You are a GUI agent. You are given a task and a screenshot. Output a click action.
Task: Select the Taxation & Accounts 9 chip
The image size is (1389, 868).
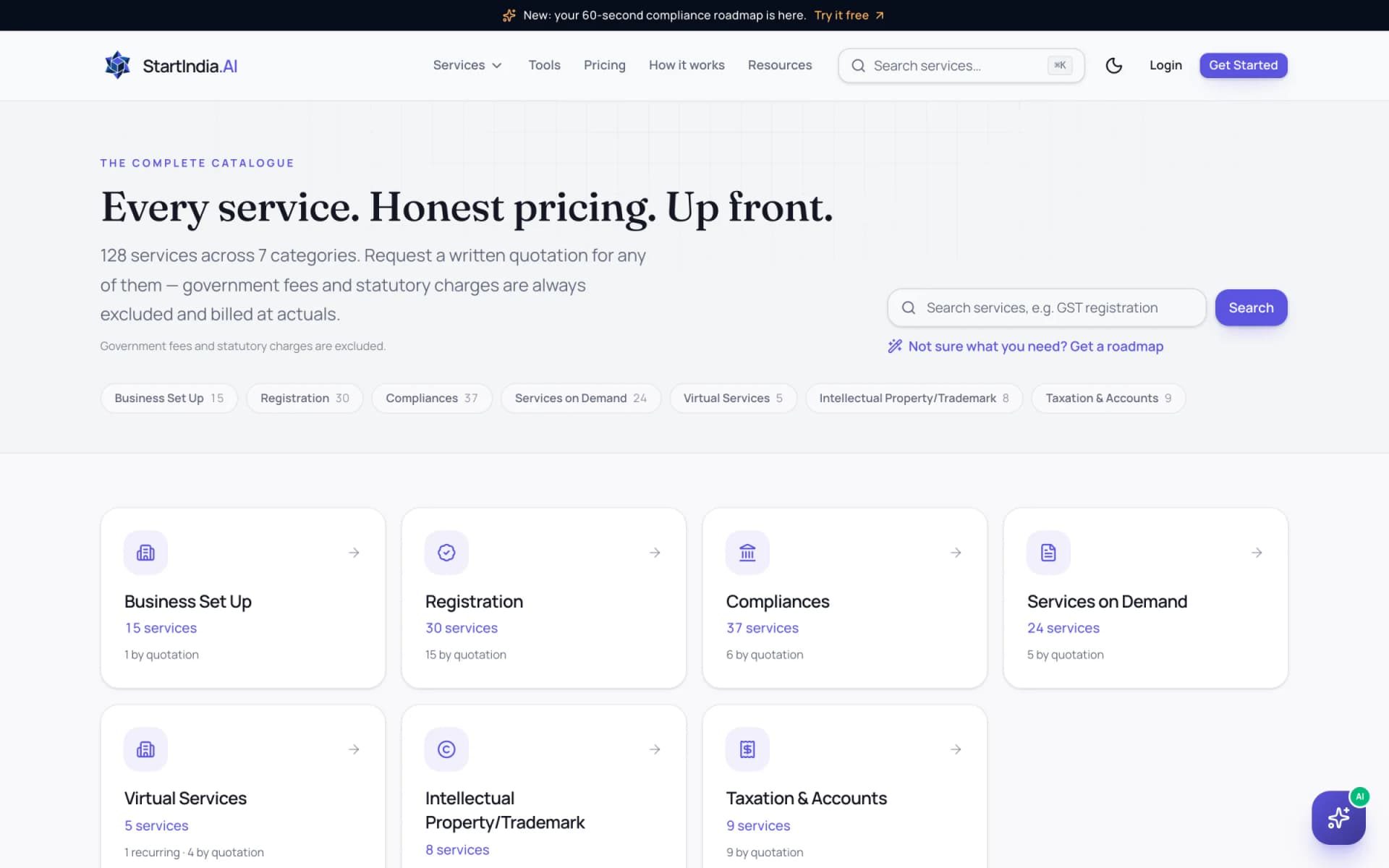coord(1108,398)
